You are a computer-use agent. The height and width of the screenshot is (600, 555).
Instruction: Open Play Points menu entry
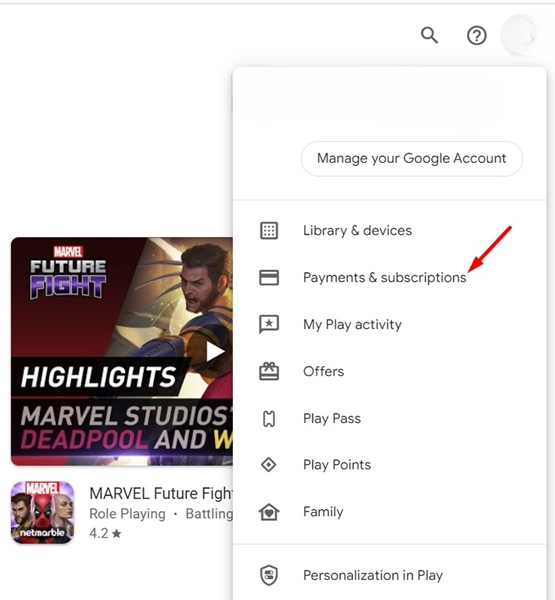(390, 465)
